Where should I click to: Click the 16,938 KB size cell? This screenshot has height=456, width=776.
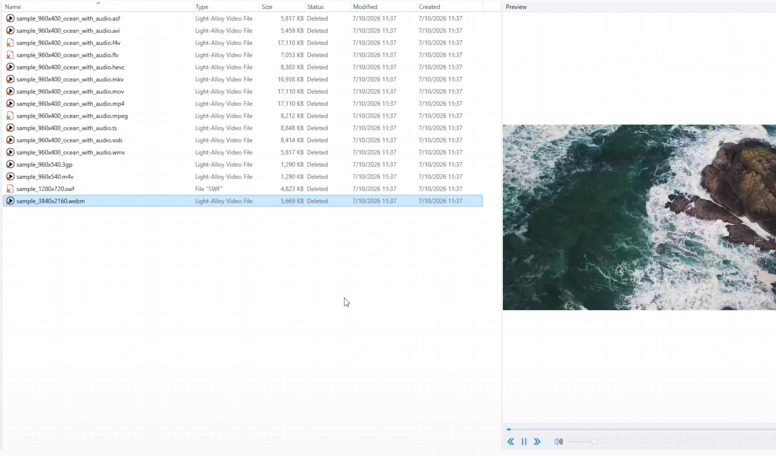[x=291, y=79]
